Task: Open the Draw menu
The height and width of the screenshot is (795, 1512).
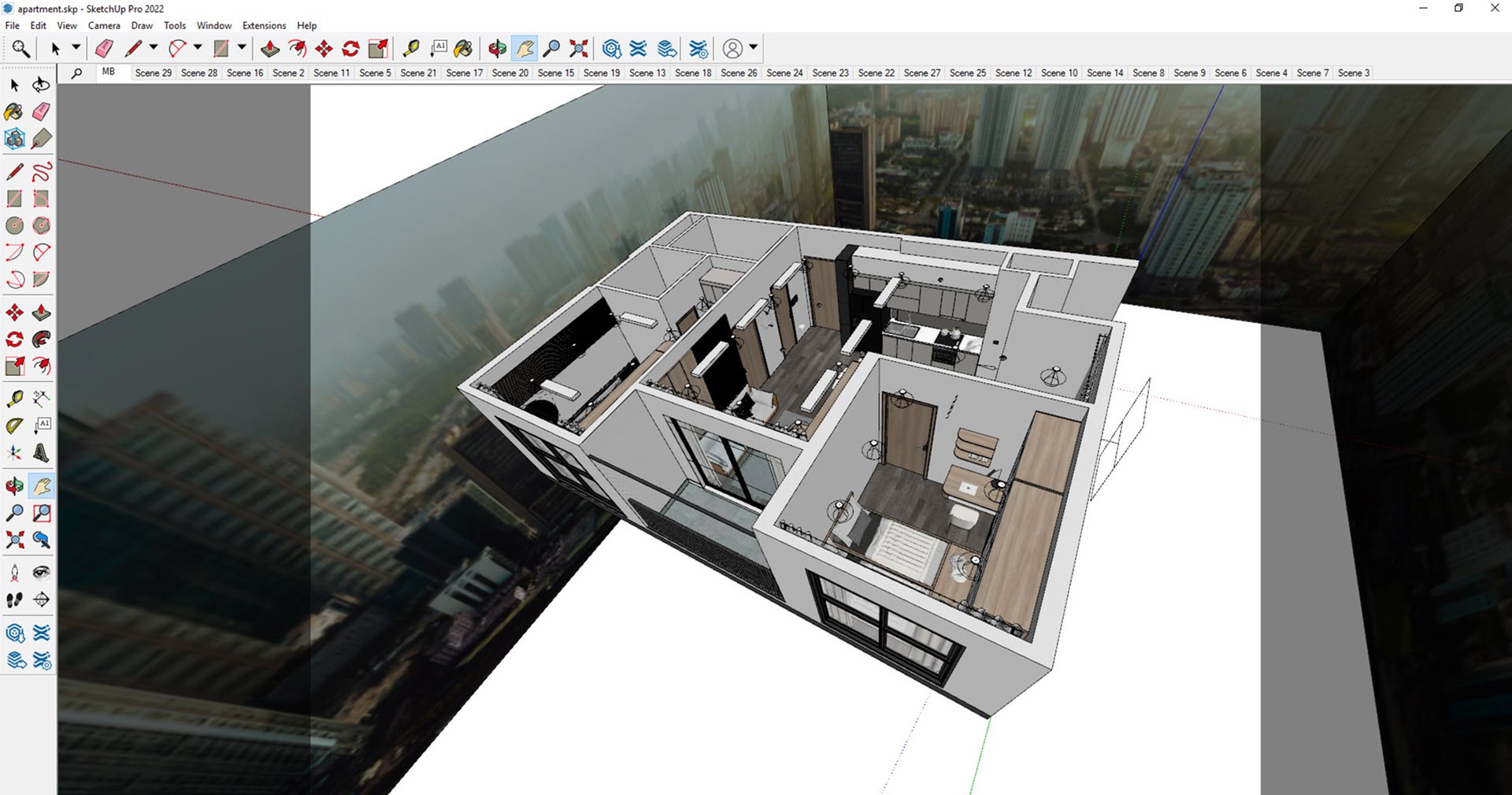Action: (142, 25)
